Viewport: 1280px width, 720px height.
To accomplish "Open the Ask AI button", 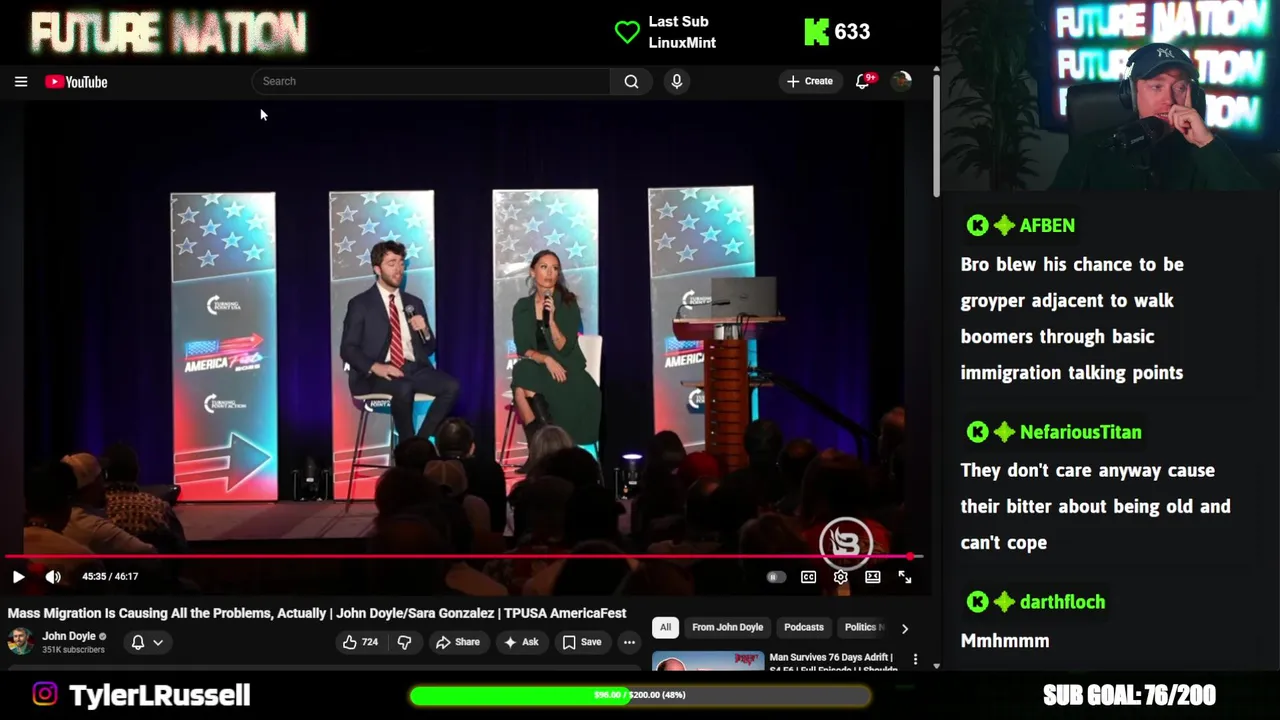I will click(522, 642).
